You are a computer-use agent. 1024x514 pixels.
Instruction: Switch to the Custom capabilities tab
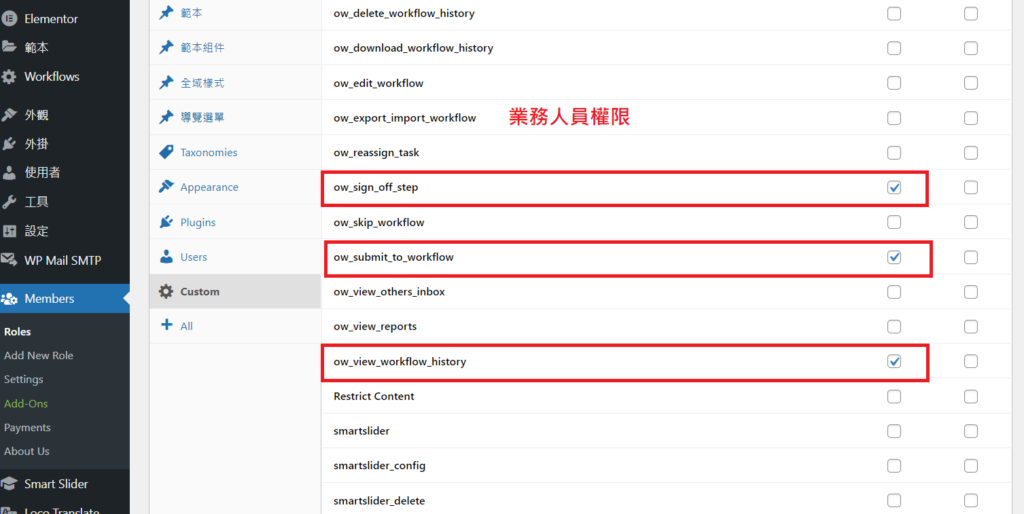pos(199,292)
